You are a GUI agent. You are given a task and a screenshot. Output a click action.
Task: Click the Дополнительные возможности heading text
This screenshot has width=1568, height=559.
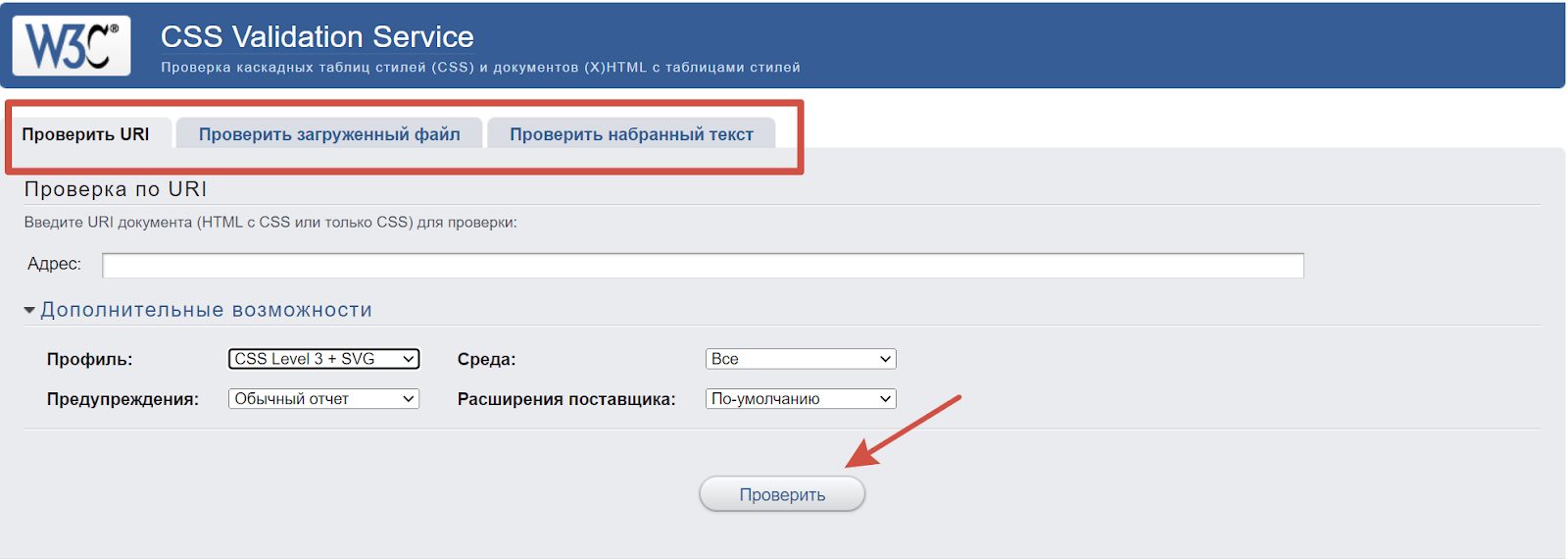click(x=206, y=310)
